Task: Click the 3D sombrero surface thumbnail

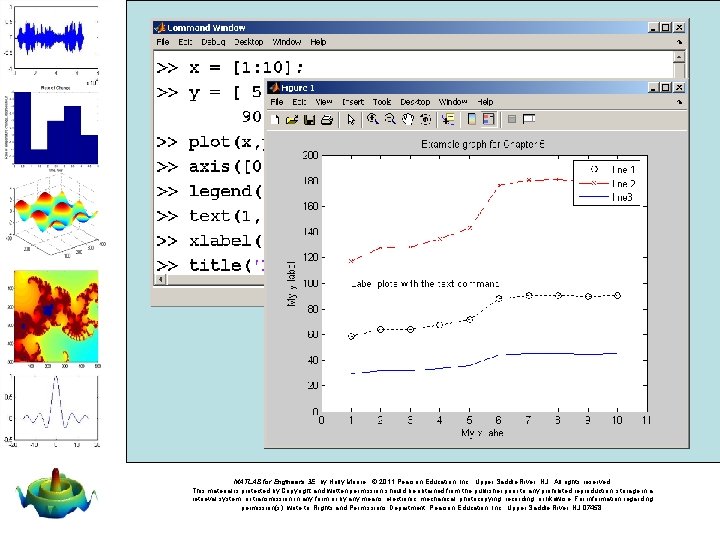Action: pos(56,494)
